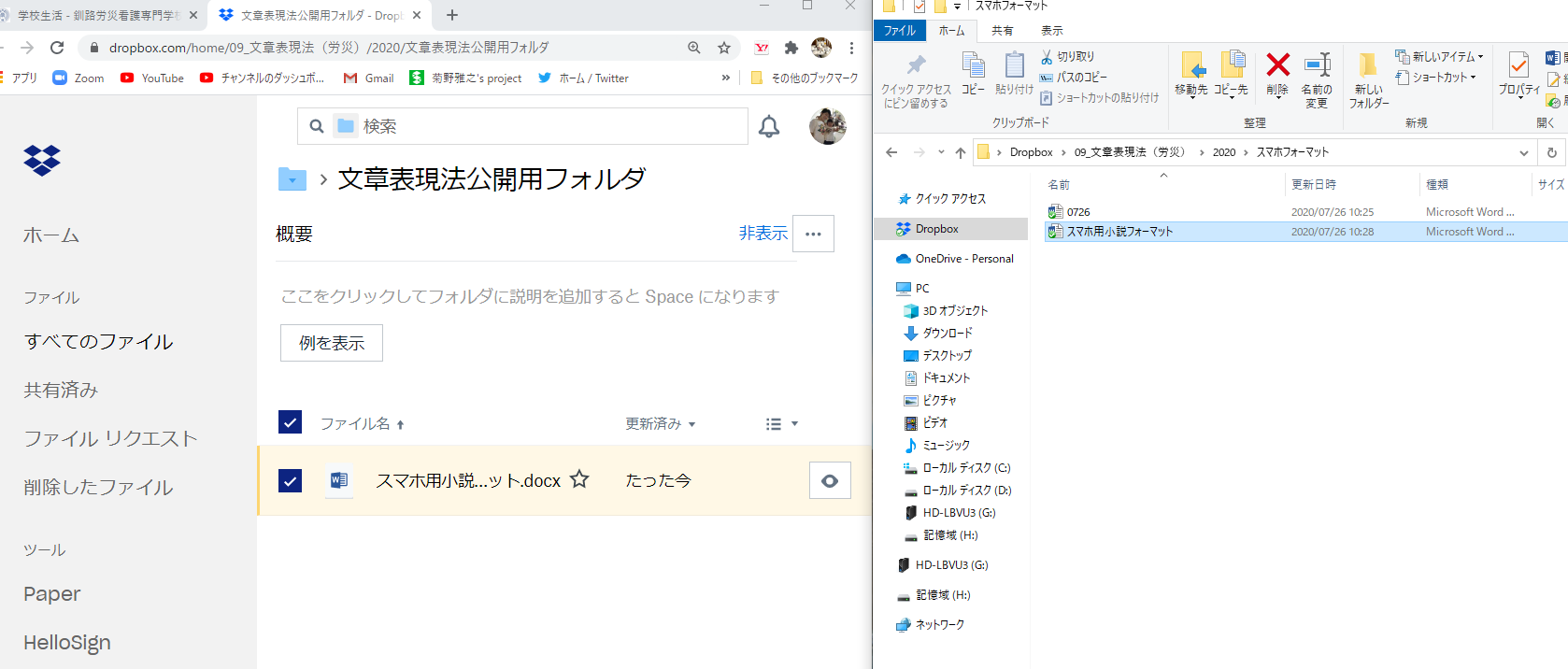The width and height of the screenshot is (1568, 669).
Task: Click the 非表示 link in the overview
Action: 763,234
